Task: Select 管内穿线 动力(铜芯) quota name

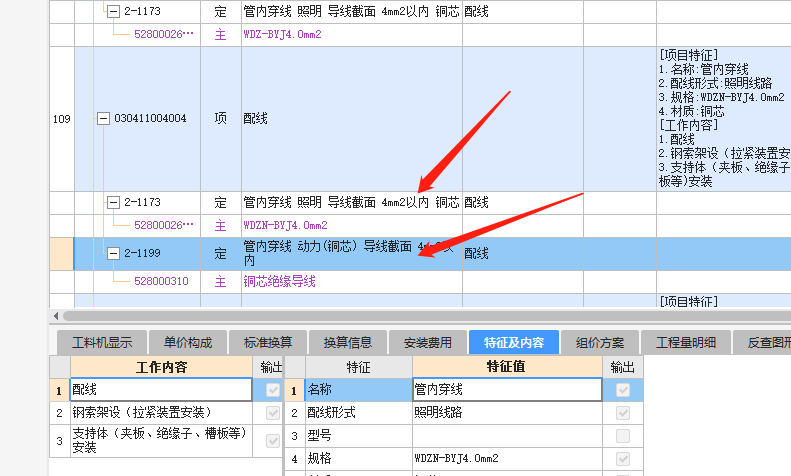Action: pos(352,254)
